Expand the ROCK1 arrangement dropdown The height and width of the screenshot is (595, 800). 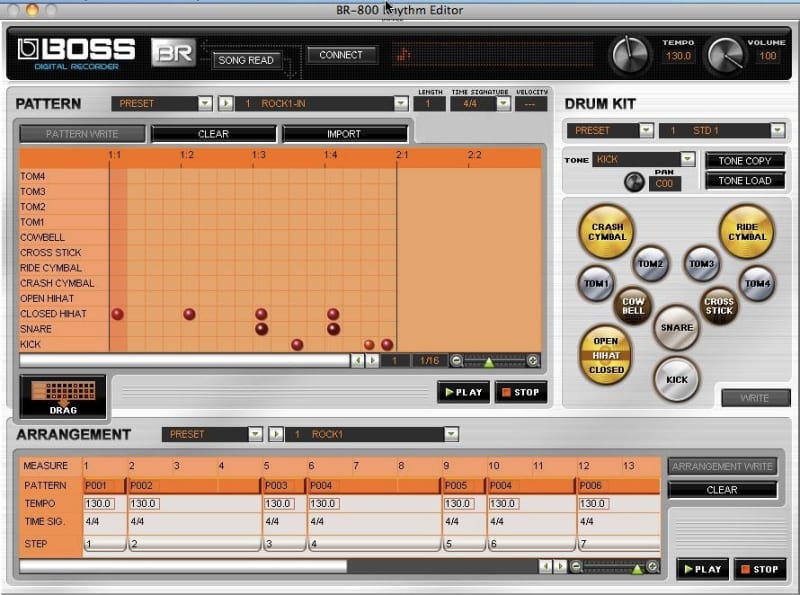point(451,434)
